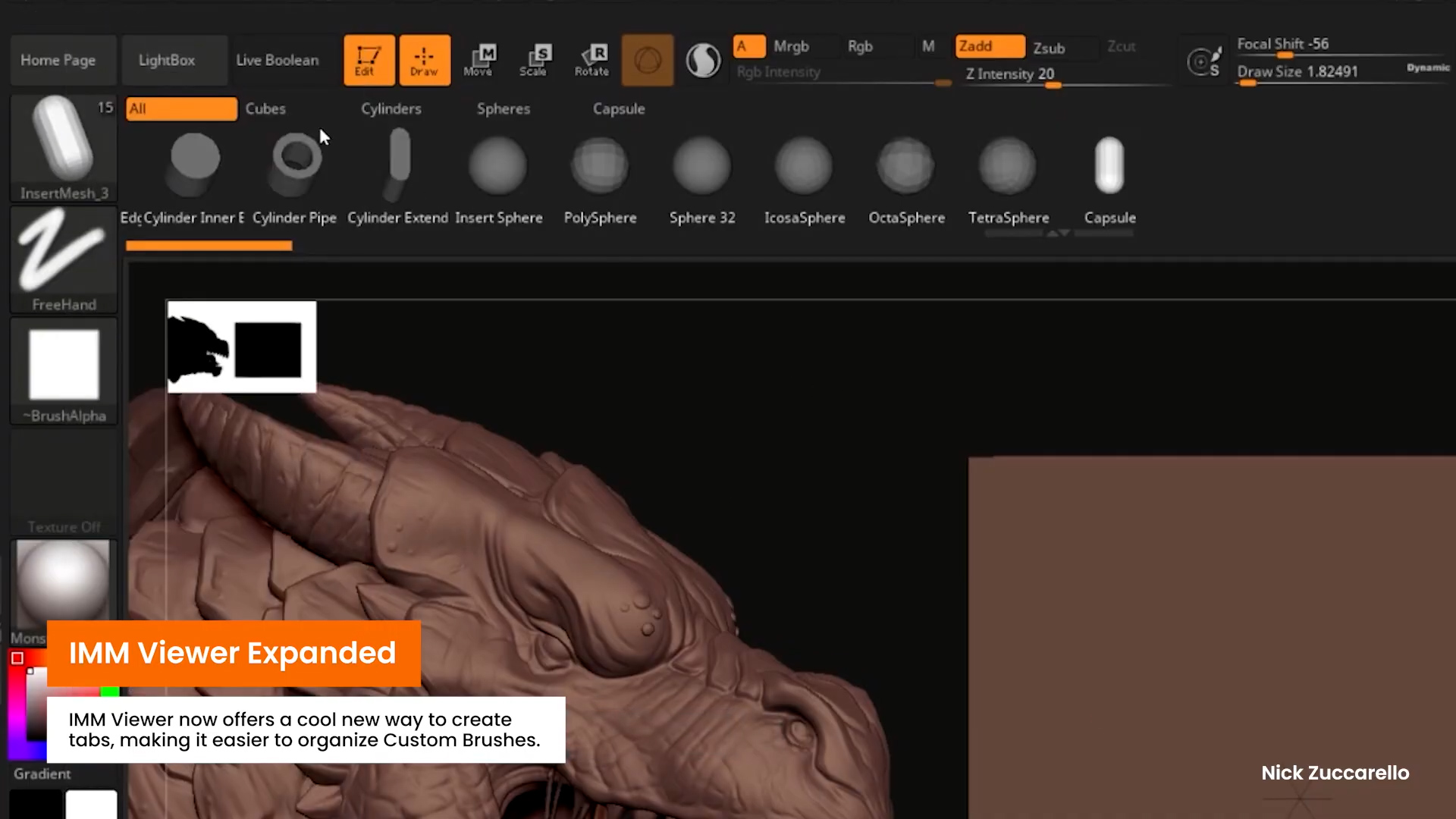
Task: Toggle Zadd sculpting mode
Action: click(x=990, y=46)
